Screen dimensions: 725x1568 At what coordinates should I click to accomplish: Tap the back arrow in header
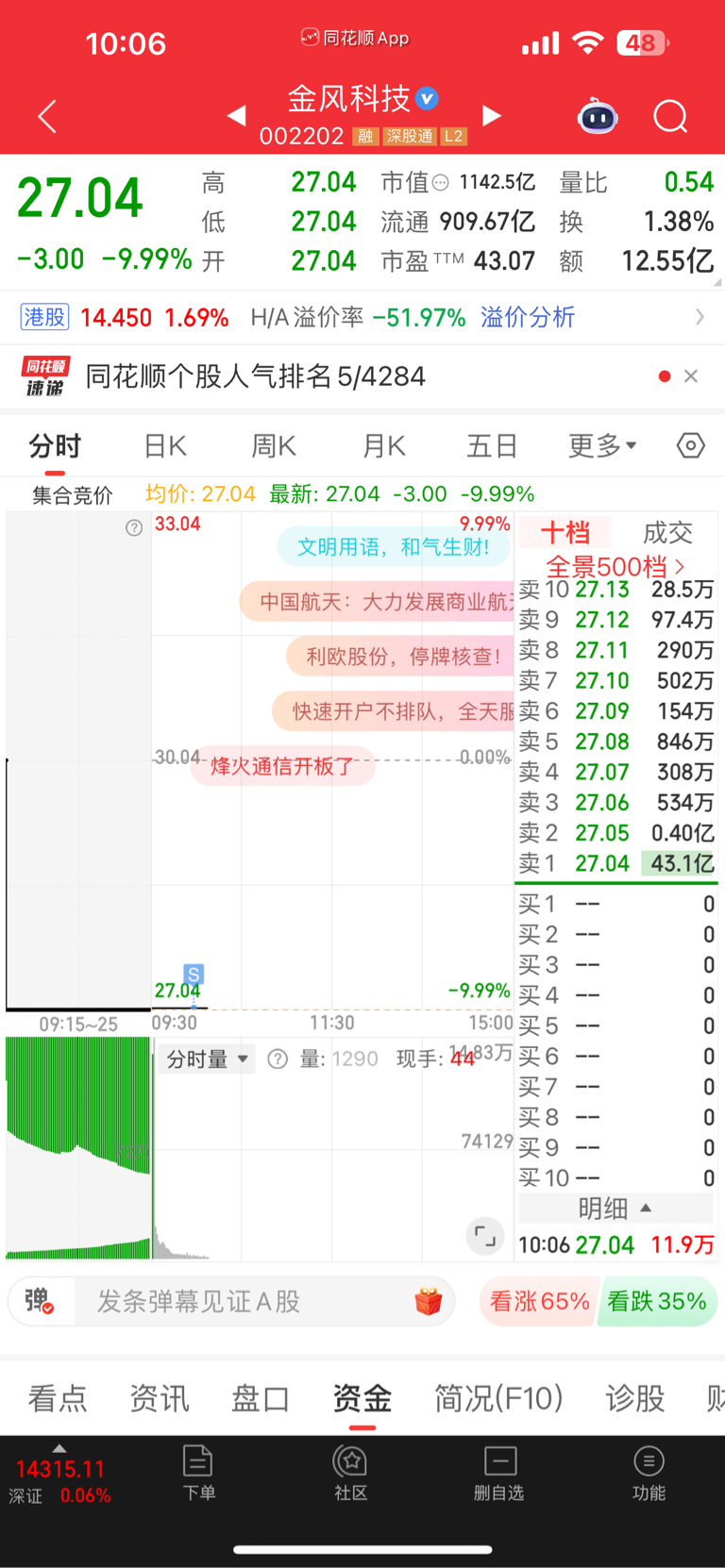coord(47,117)
